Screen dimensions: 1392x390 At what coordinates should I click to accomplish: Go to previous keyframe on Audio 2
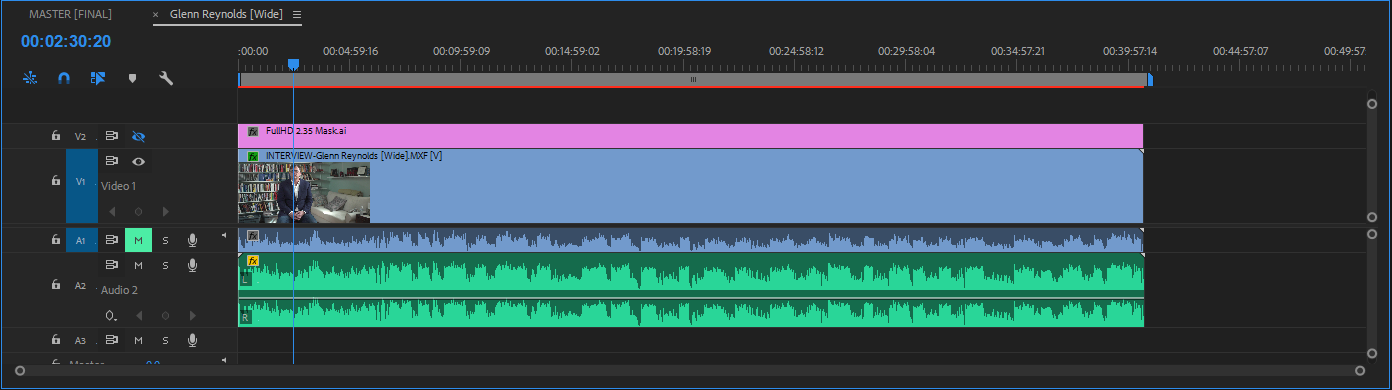pyautogui.click(x=139, y=315)
